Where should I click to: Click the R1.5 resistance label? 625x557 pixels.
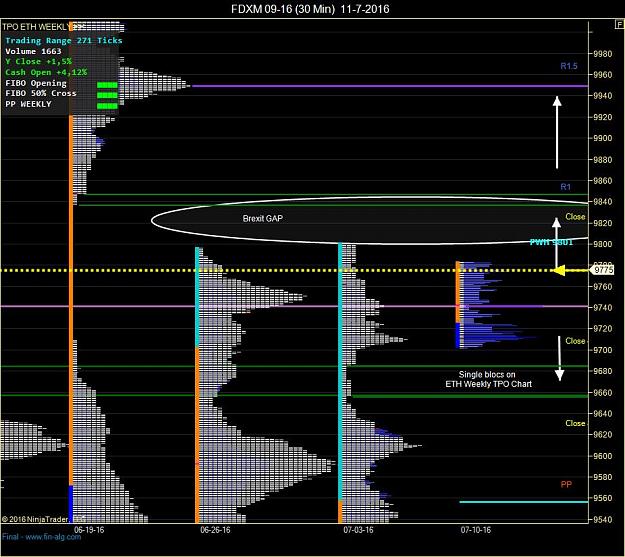569,66
